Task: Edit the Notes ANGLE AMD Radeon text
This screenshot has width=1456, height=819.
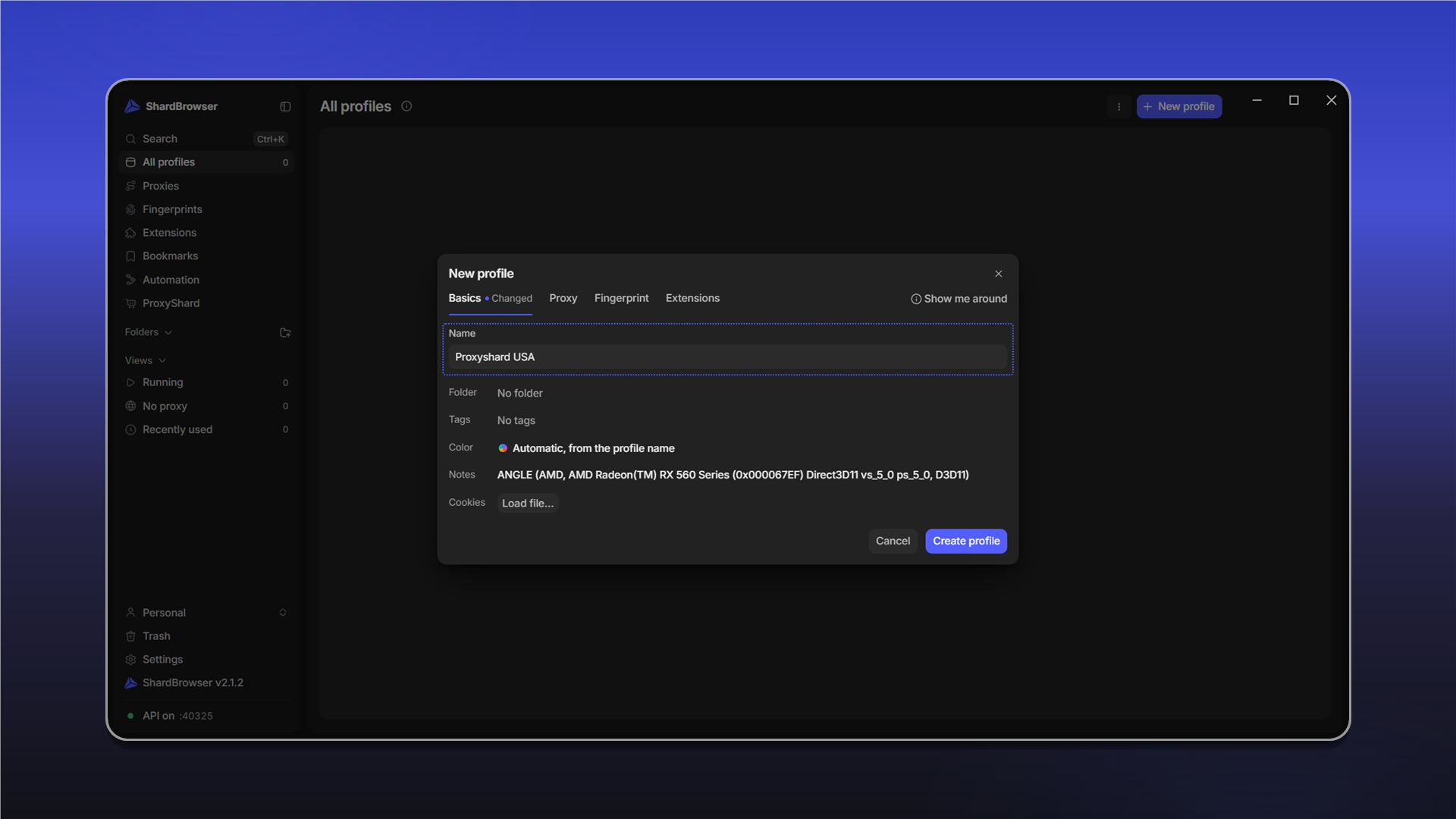Action: pyautogui.click(x=733, y=475)
